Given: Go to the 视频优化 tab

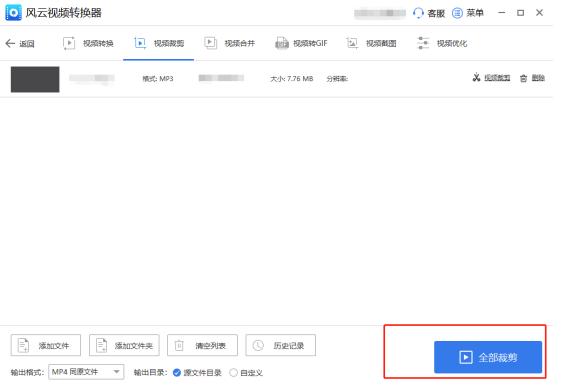Looking at the screenshot, I should [442, 43].
